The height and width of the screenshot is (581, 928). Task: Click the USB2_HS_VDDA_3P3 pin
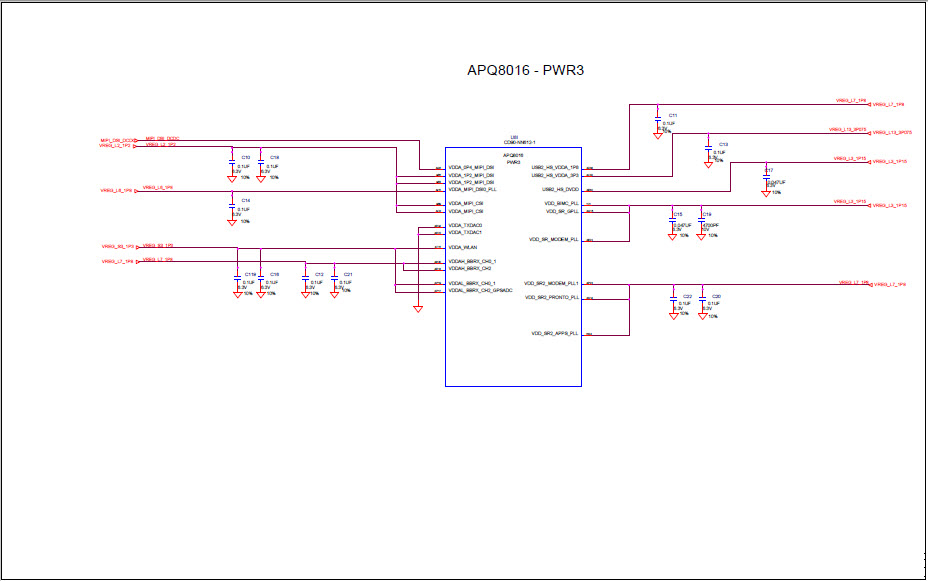pyautogui.click(x=556, y=175)
